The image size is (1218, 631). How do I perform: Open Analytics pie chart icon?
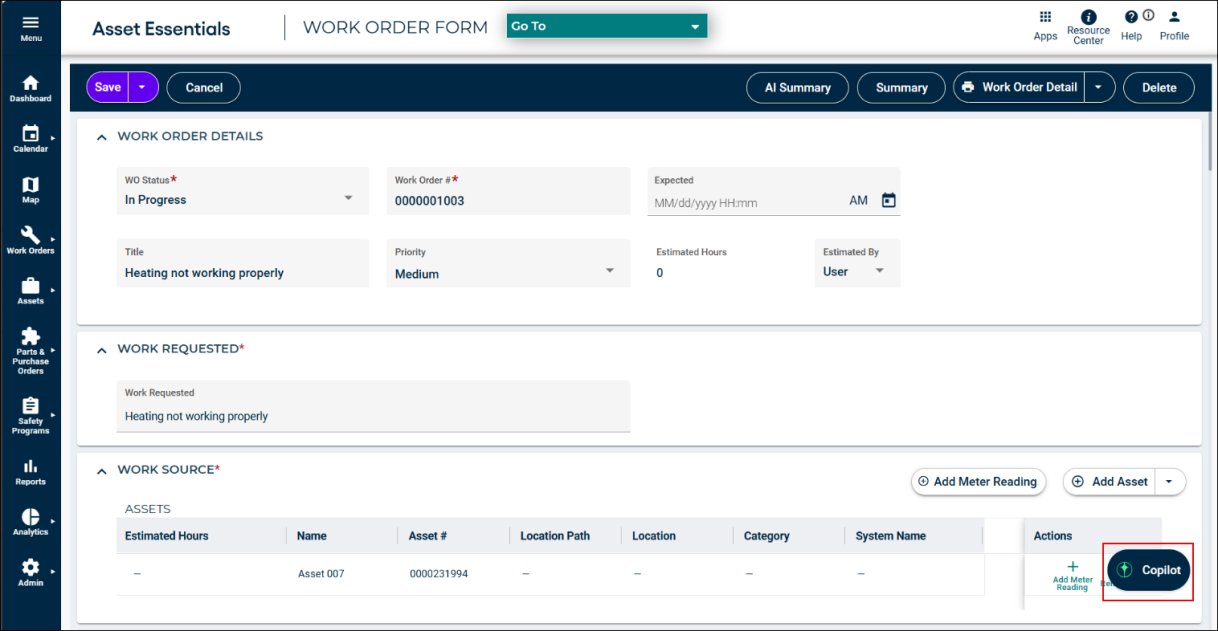point(30,516)
